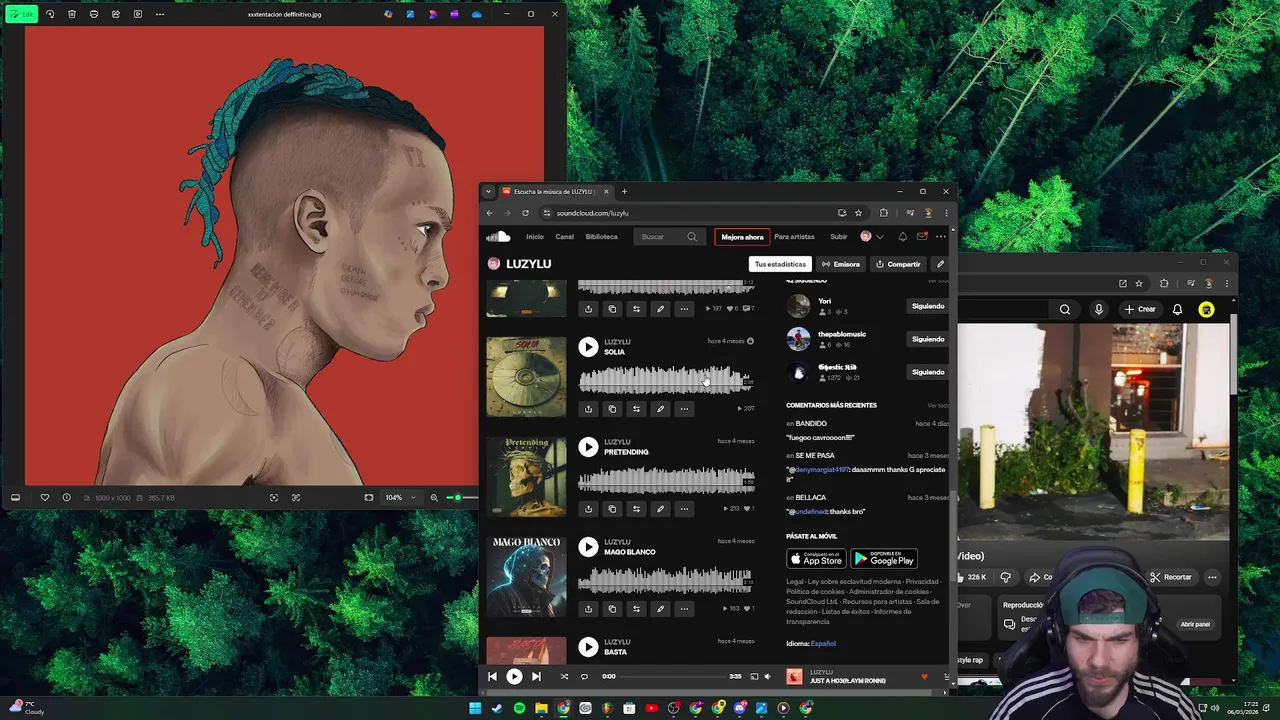Open SoundCloud messages envelope
1280x720 pixels.
(922, 237)
